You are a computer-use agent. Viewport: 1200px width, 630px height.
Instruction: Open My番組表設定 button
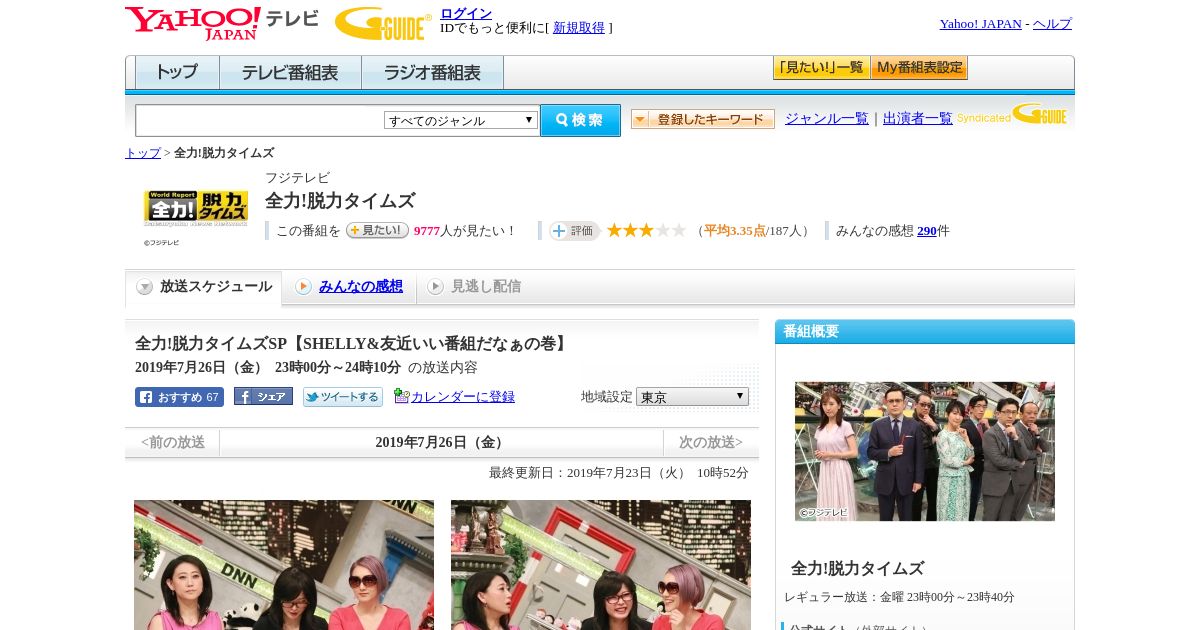(919, 68)
